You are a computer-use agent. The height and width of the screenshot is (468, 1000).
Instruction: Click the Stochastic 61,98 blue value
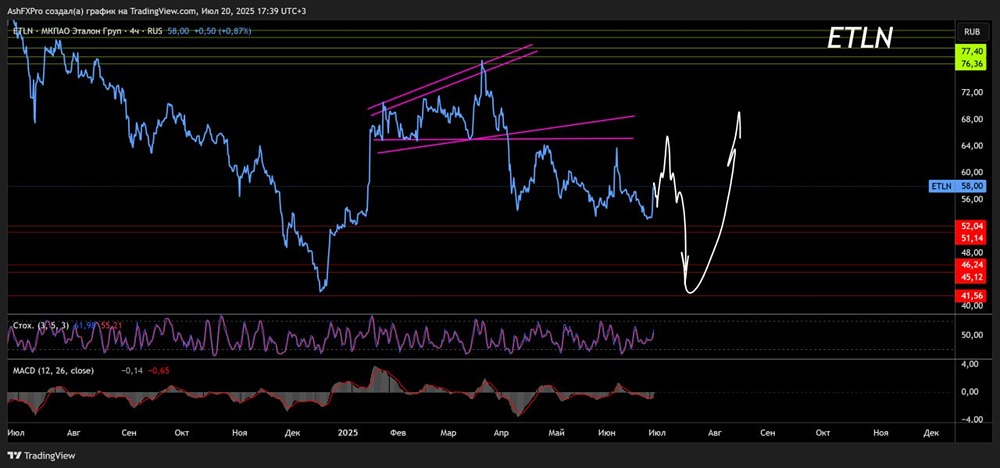[x=85, y=325]
